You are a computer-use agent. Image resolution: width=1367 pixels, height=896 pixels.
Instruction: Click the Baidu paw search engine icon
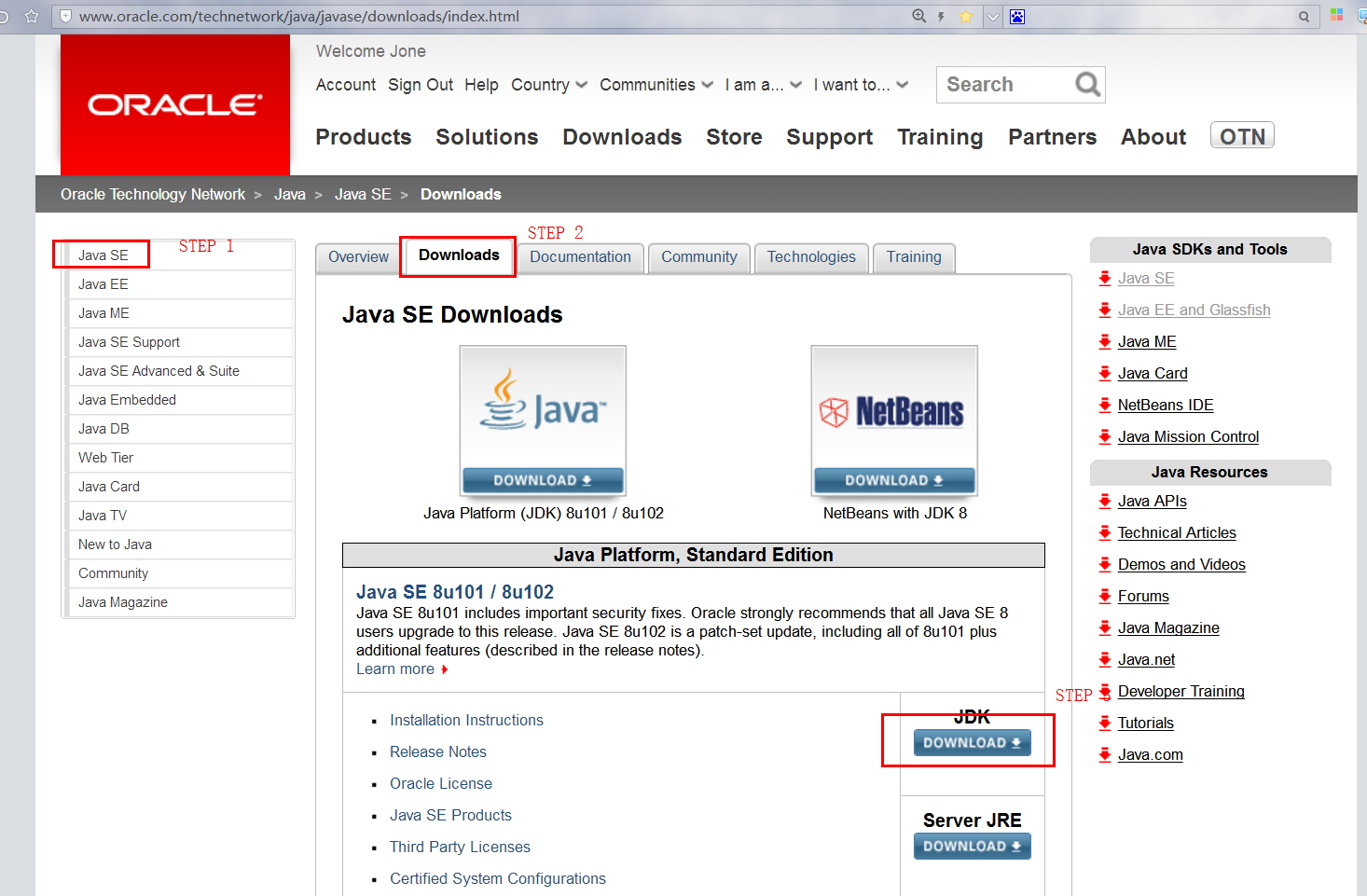click(1017, 17)
